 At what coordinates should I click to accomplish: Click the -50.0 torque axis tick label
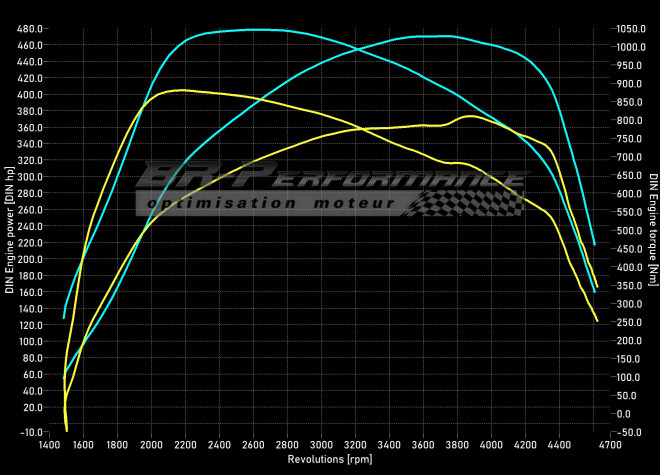628,432
